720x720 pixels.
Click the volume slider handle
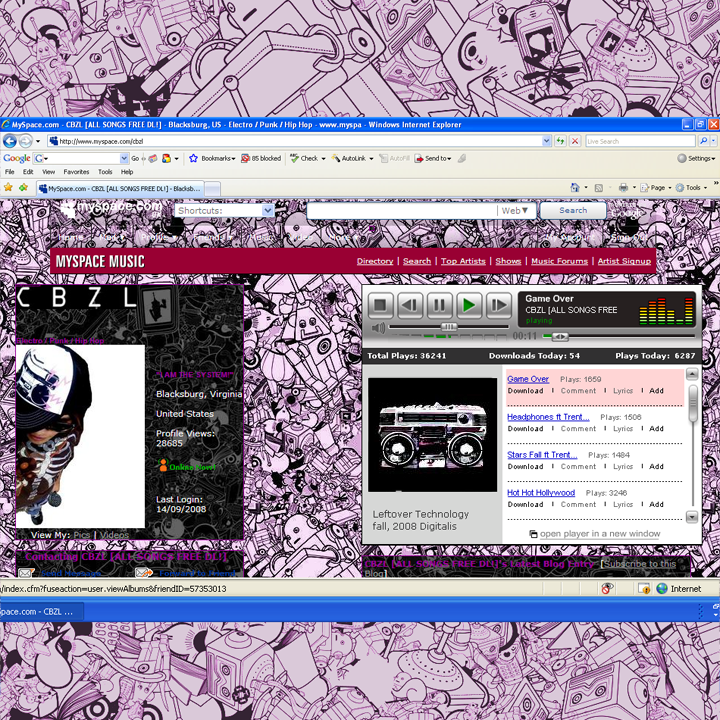pos(449,327)
